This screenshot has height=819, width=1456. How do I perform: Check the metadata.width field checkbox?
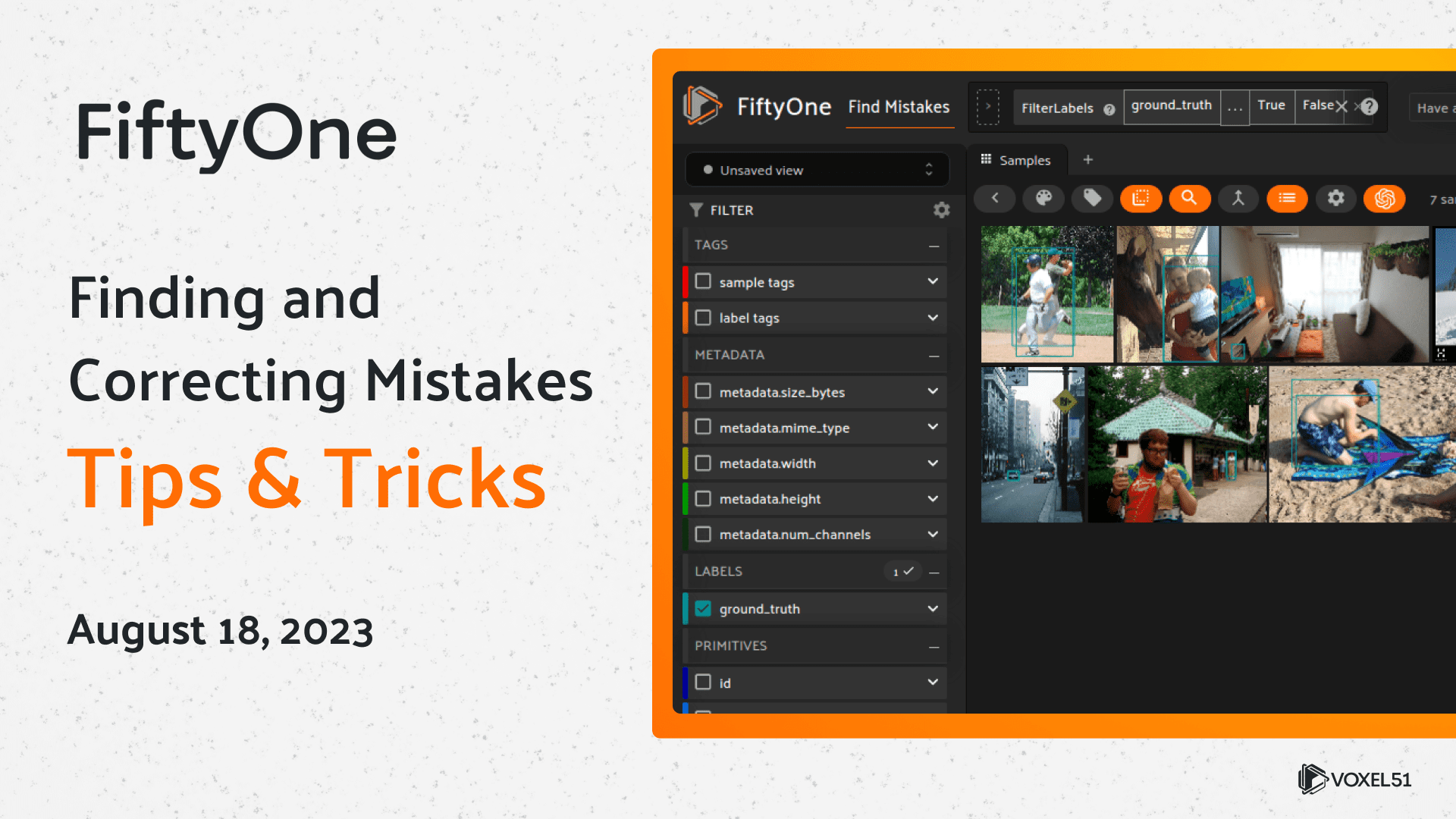pos(703,463)
